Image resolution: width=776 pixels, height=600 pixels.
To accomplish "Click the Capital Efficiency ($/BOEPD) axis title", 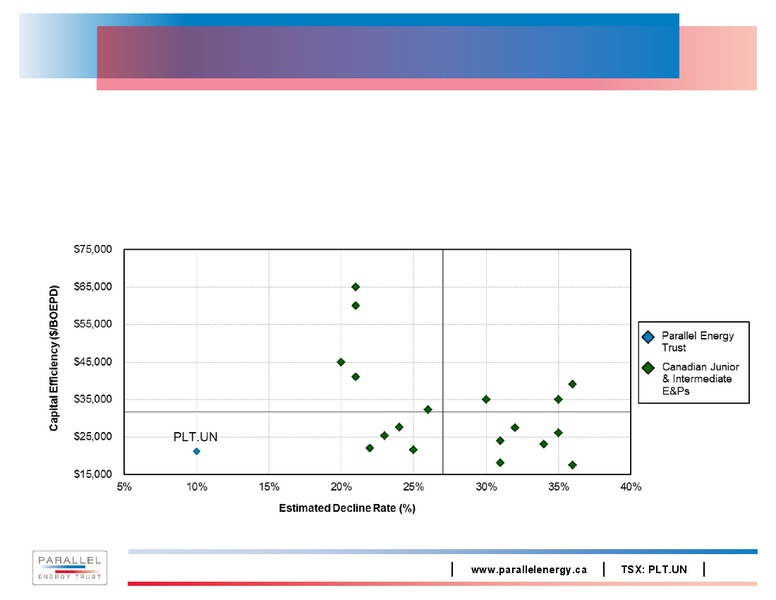I will (x=53, y=358).
